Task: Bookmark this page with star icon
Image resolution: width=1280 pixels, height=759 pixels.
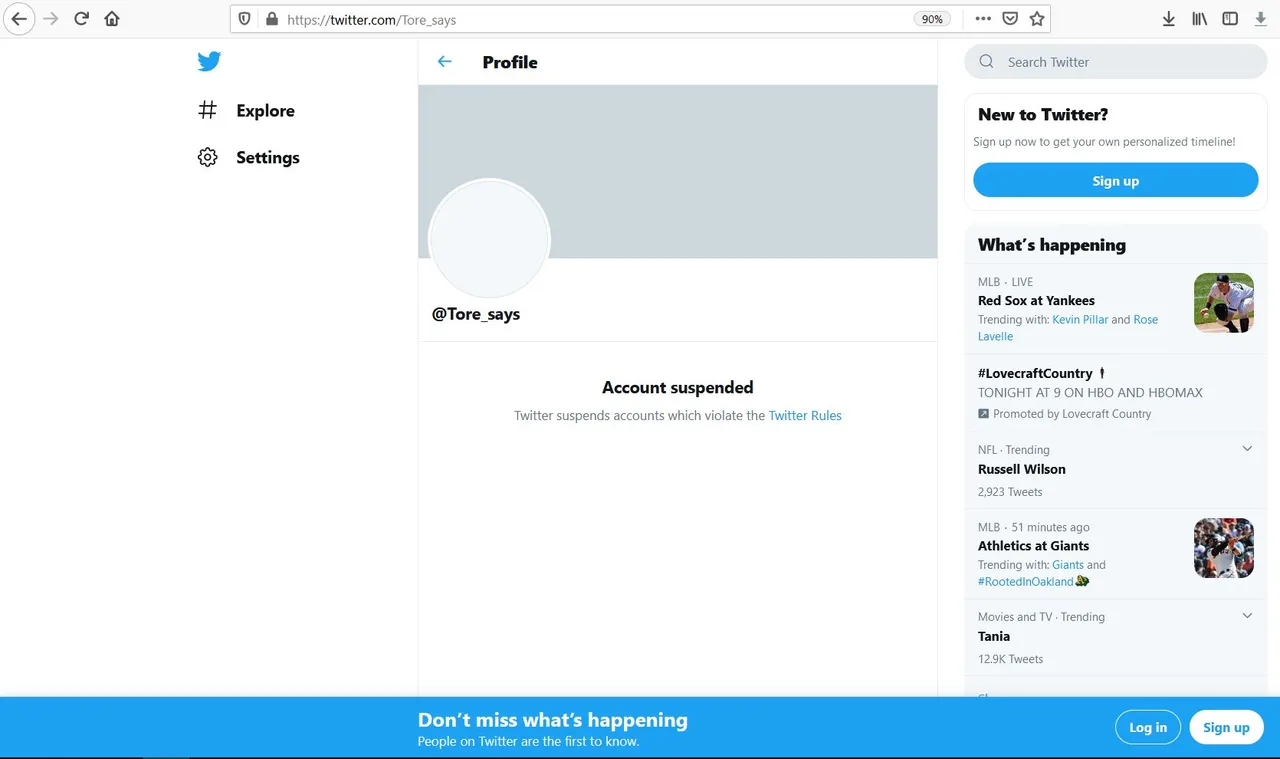Action: pyautogui.click(x=1037, y=19)
